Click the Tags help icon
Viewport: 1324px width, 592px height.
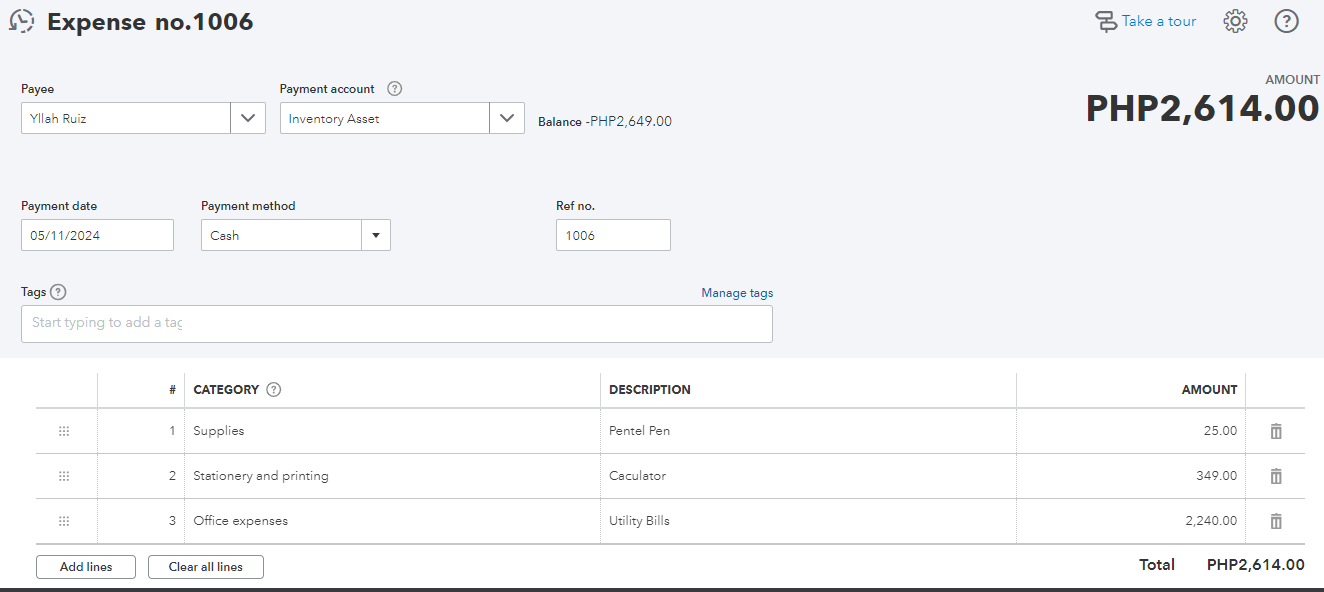coord(58,292)
